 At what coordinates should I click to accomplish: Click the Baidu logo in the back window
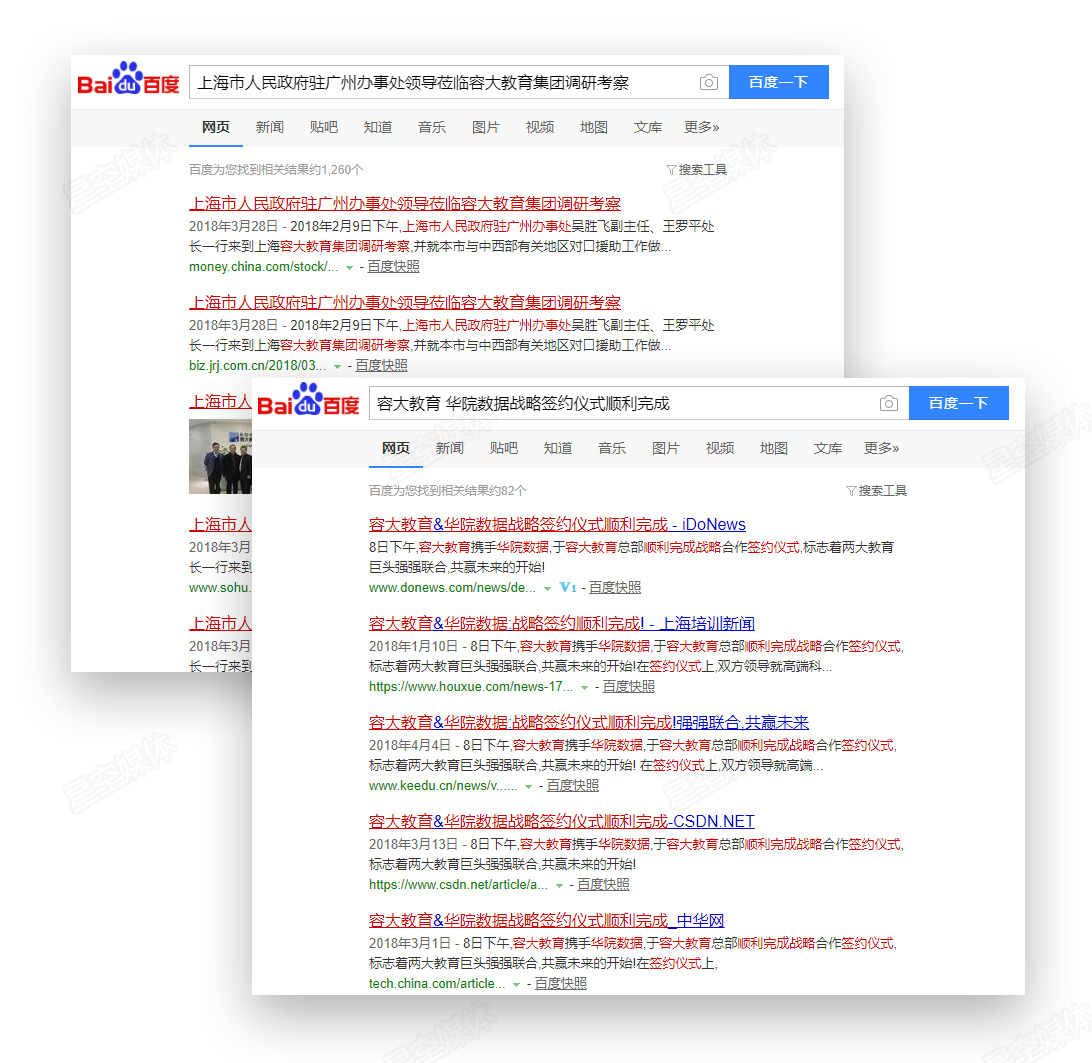(128, 79)
